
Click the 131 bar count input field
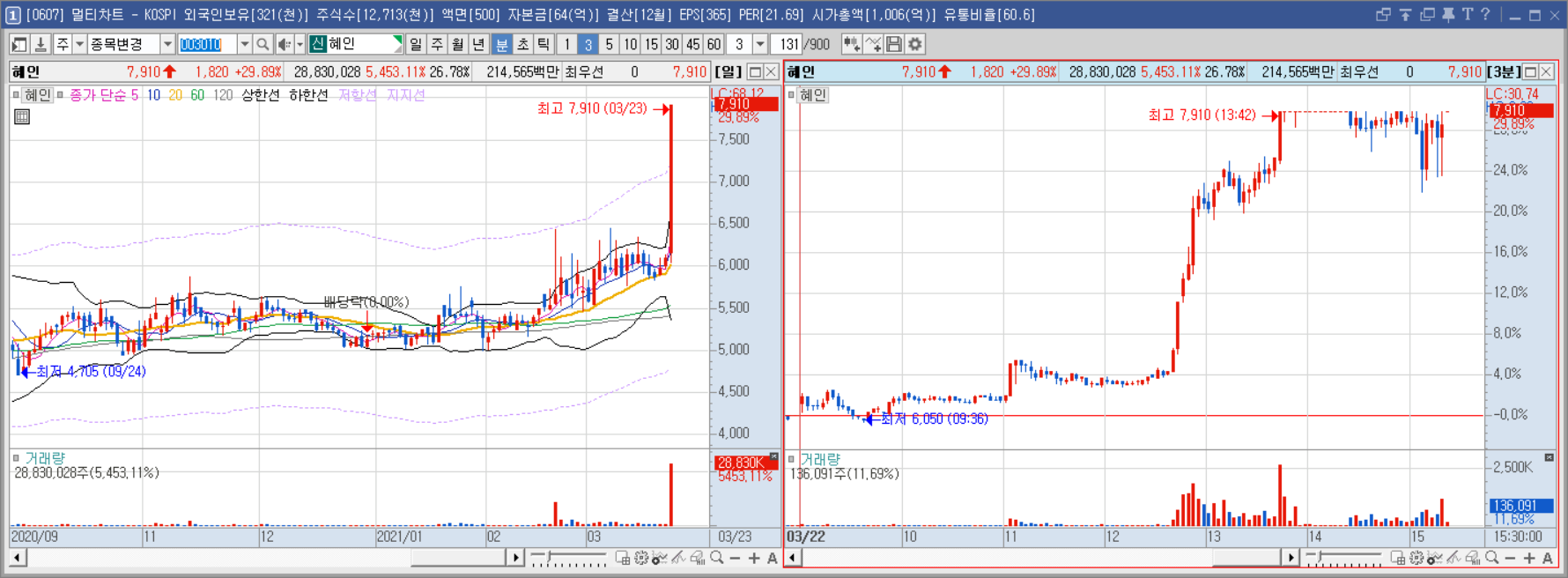[x=788, y=44]
